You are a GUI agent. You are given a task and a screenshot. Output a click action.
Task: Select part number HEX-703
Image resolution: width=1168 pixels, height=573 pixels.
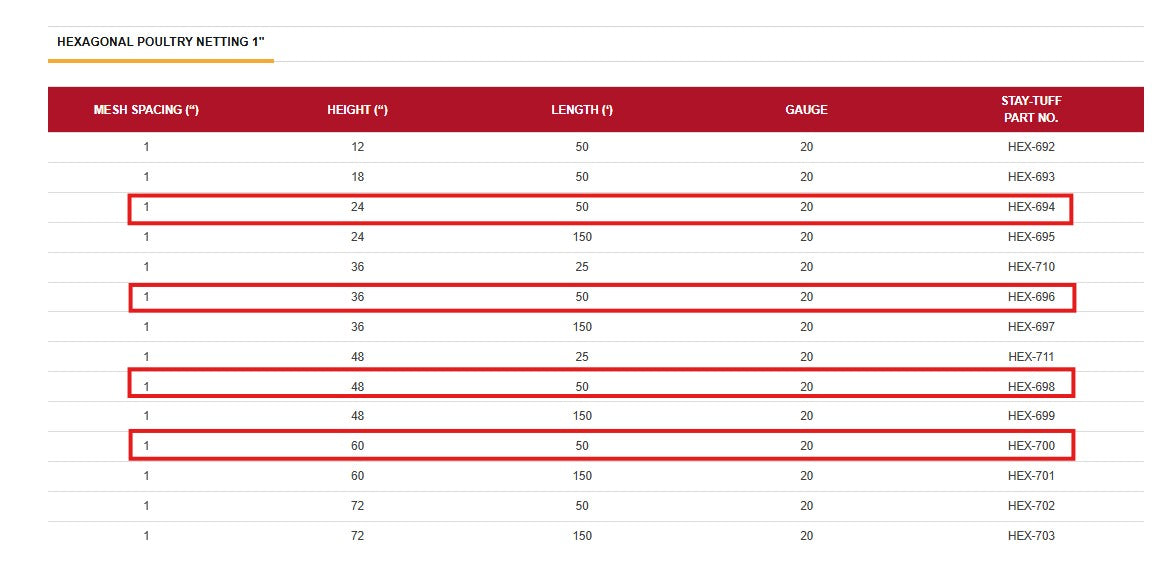pyautogui.click(x=1031, y=536)
